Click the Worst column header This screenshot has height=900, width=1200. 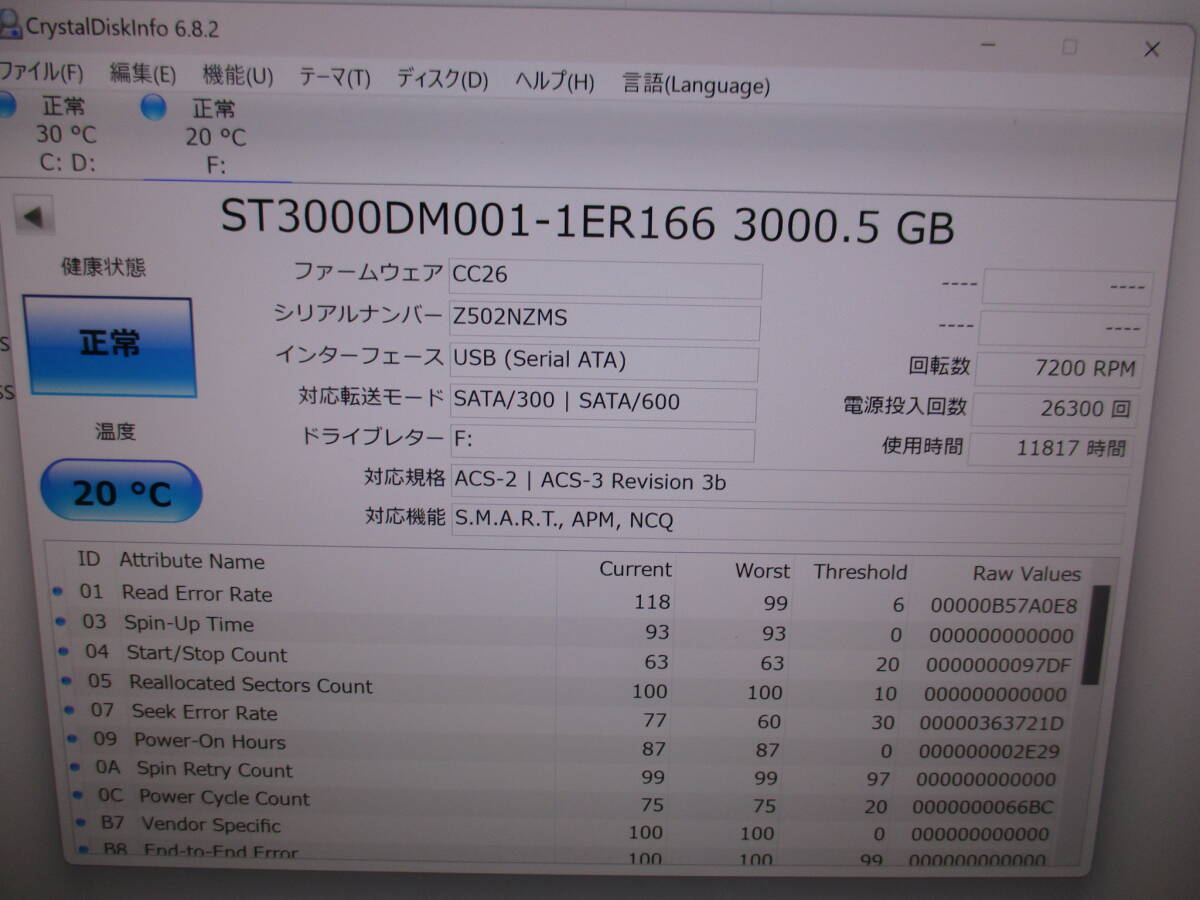tap(762, 571)
